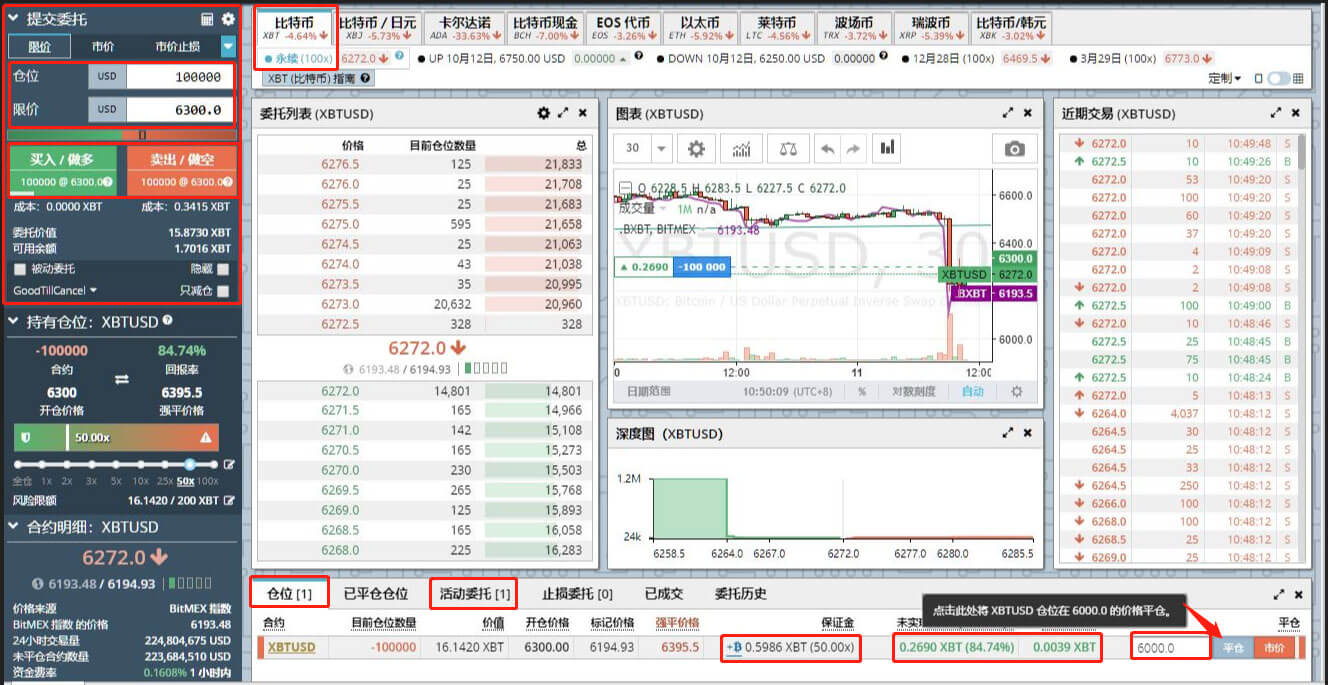
Task: Close the 委托列表 panel
Action: click(x=583, y=114)
